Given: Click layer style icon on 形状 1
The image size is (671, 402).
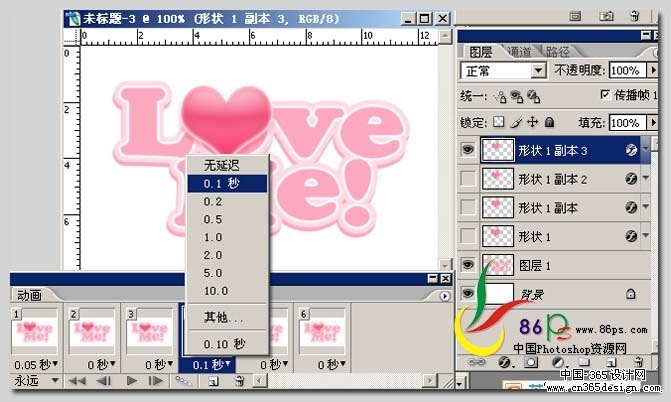Looking at the screenshot, I should tap(631, 236).
